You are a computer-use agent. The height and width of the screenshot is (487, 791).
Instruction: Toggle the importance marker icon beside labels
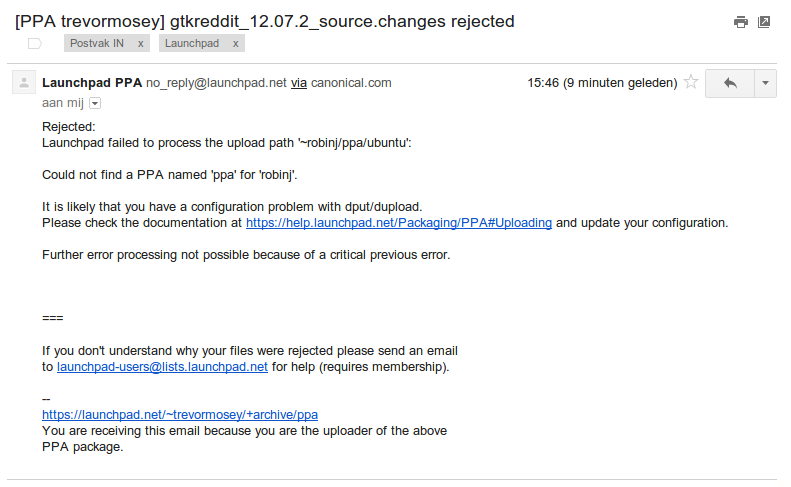pyautogui.click(x=35, y=44)
